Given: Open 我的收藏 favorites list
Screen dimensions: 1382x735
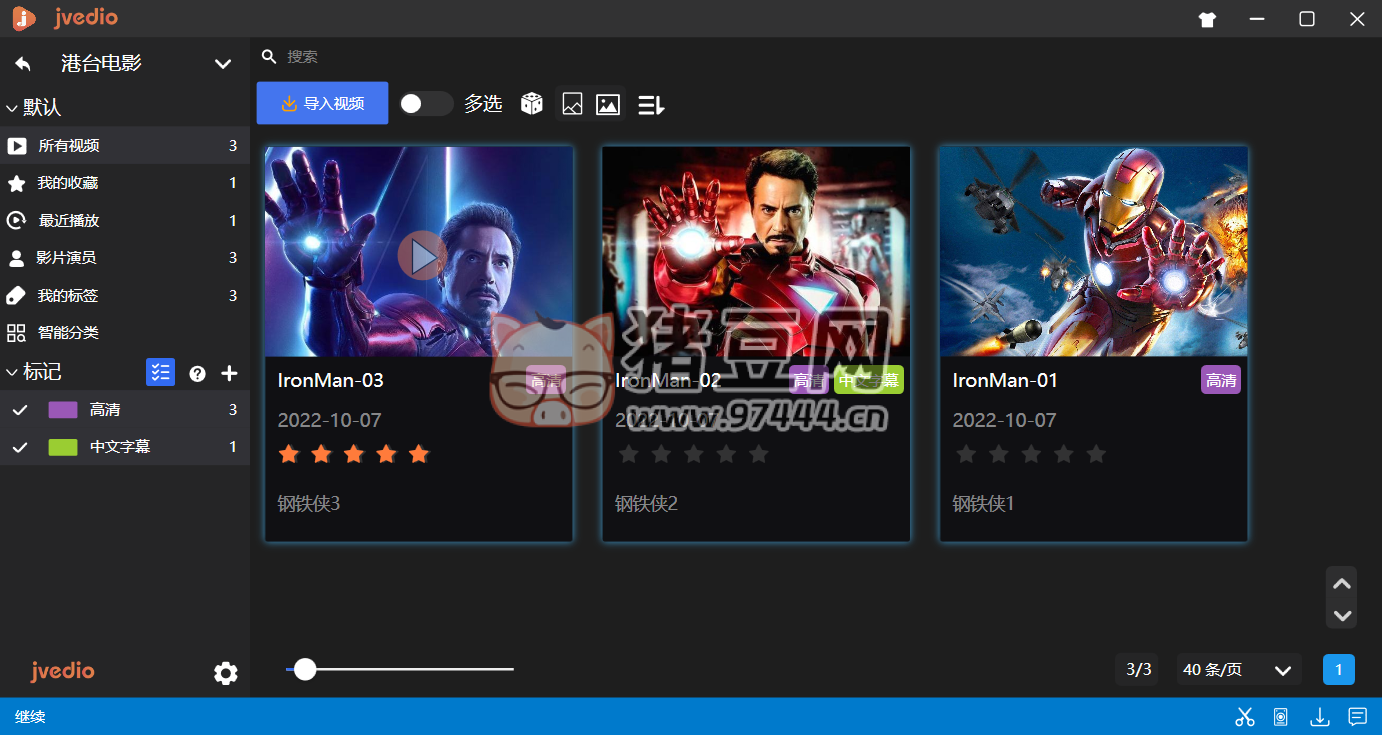Looking at the screenshot, I should point(125,183).
